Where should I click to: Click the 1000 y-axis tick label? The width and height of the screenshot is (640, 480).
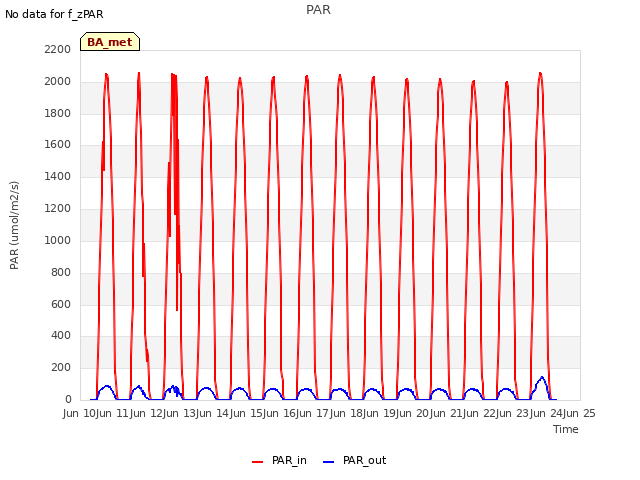click(x=58, y=240)
